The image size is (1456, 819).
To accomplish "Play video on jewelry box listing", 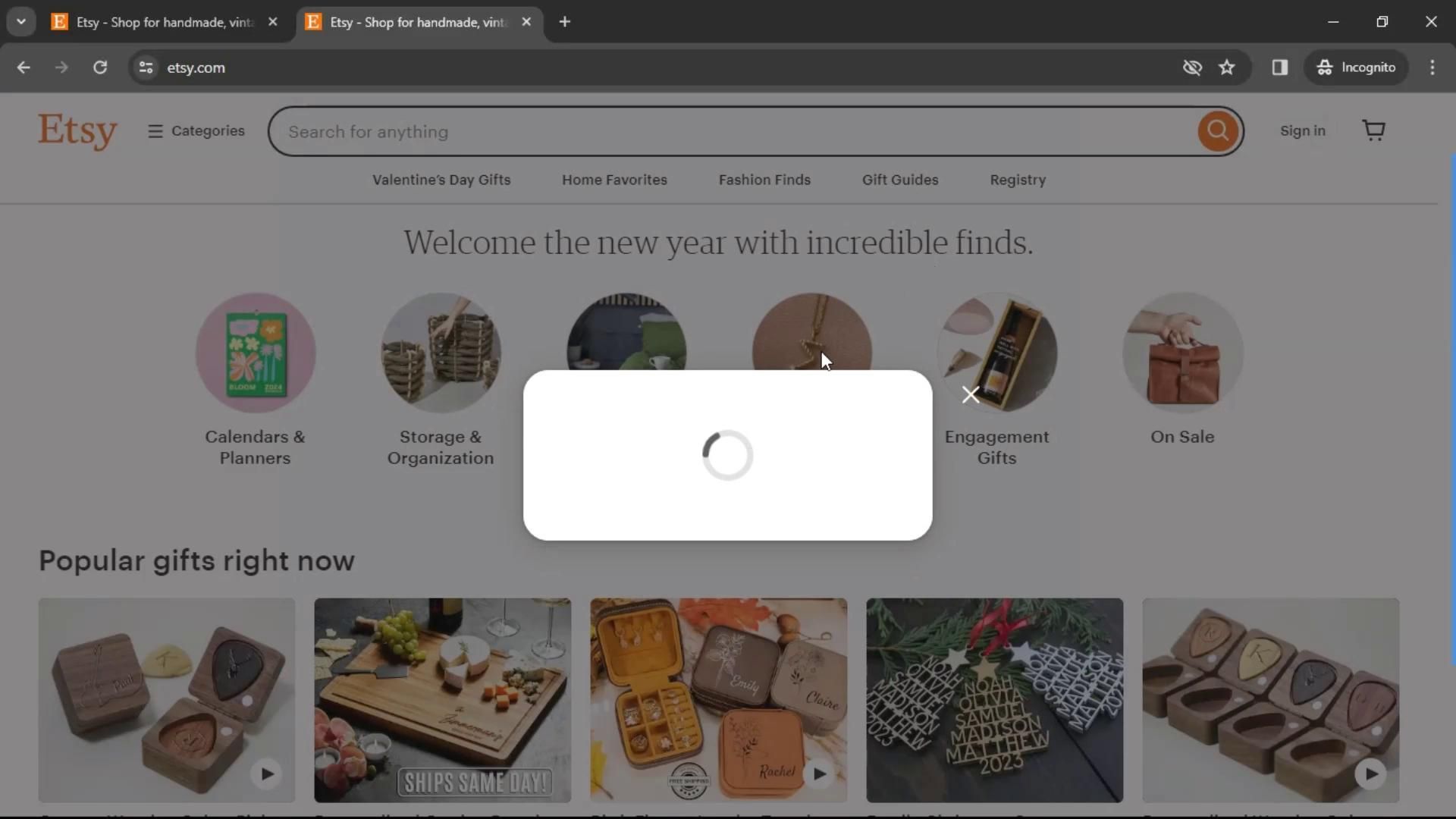I will (x=819, y=774).
